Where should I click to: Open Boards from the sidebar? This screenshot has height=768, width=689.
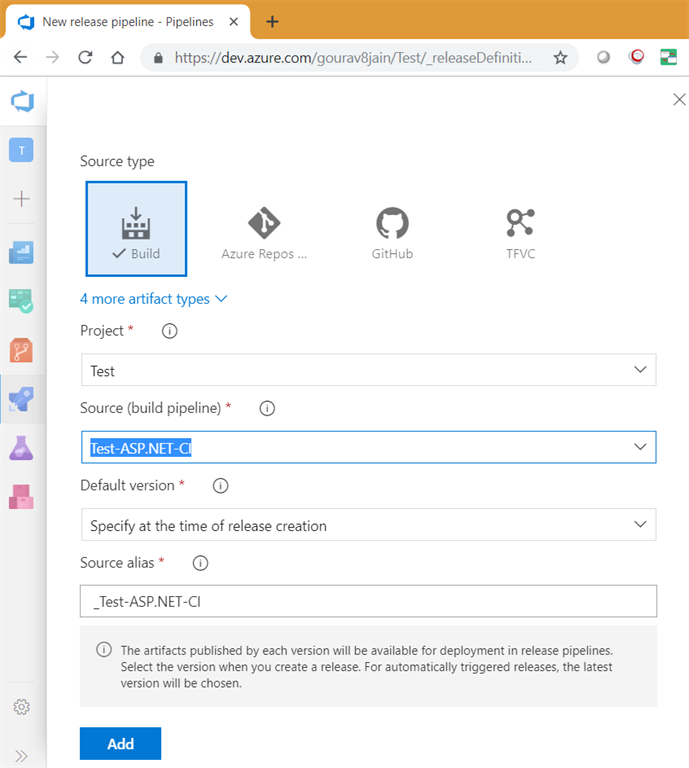21,301
